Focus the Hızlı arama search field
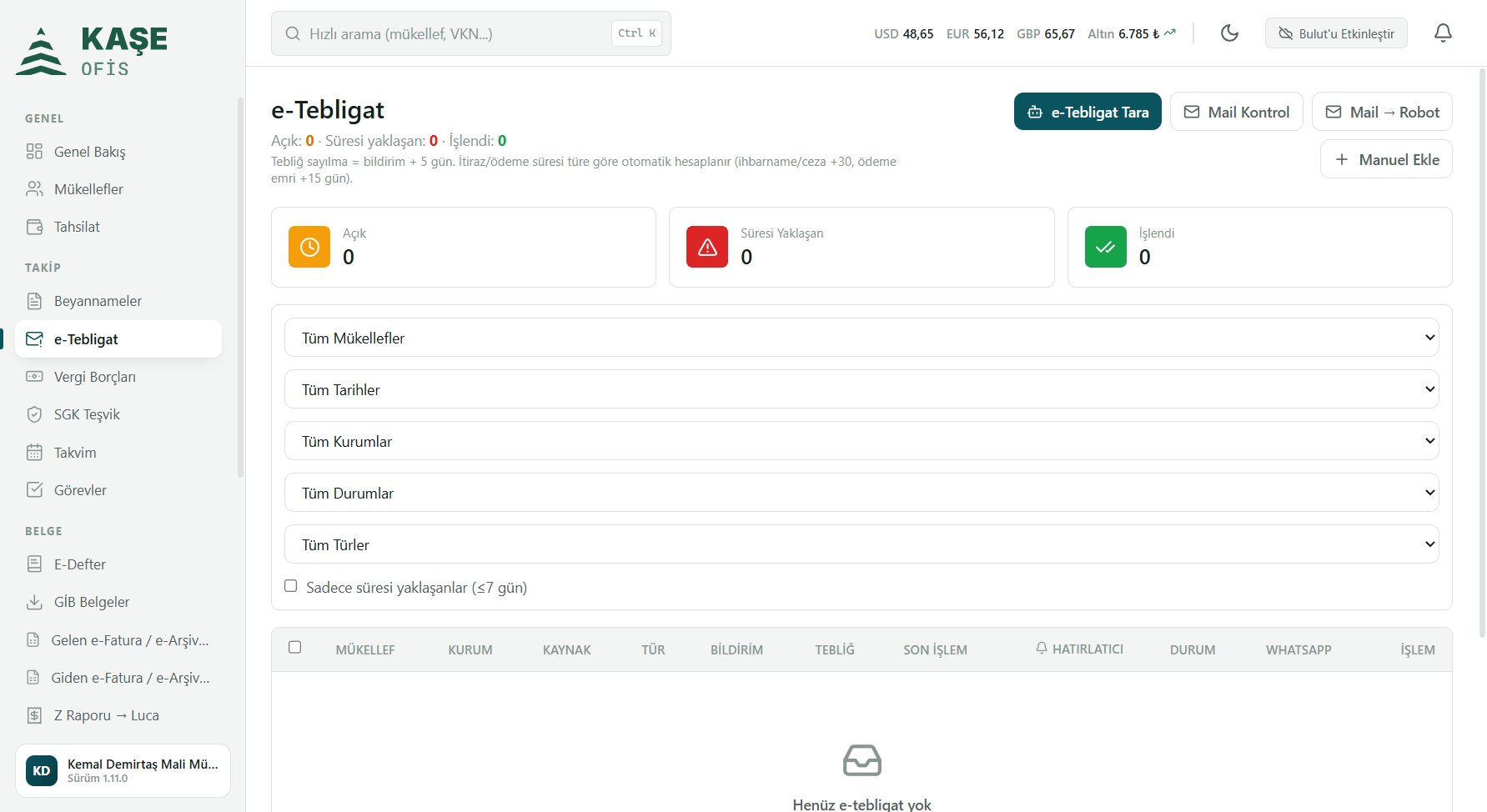Image resolution: width=1487 pixels, height=812 pixels. 471,33
